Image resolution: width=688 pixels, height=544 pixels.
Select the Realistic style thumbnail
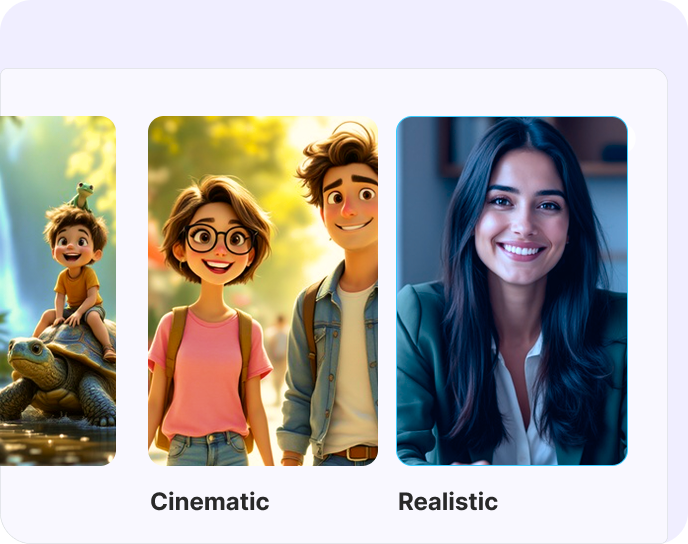click(x=512, y=291)
